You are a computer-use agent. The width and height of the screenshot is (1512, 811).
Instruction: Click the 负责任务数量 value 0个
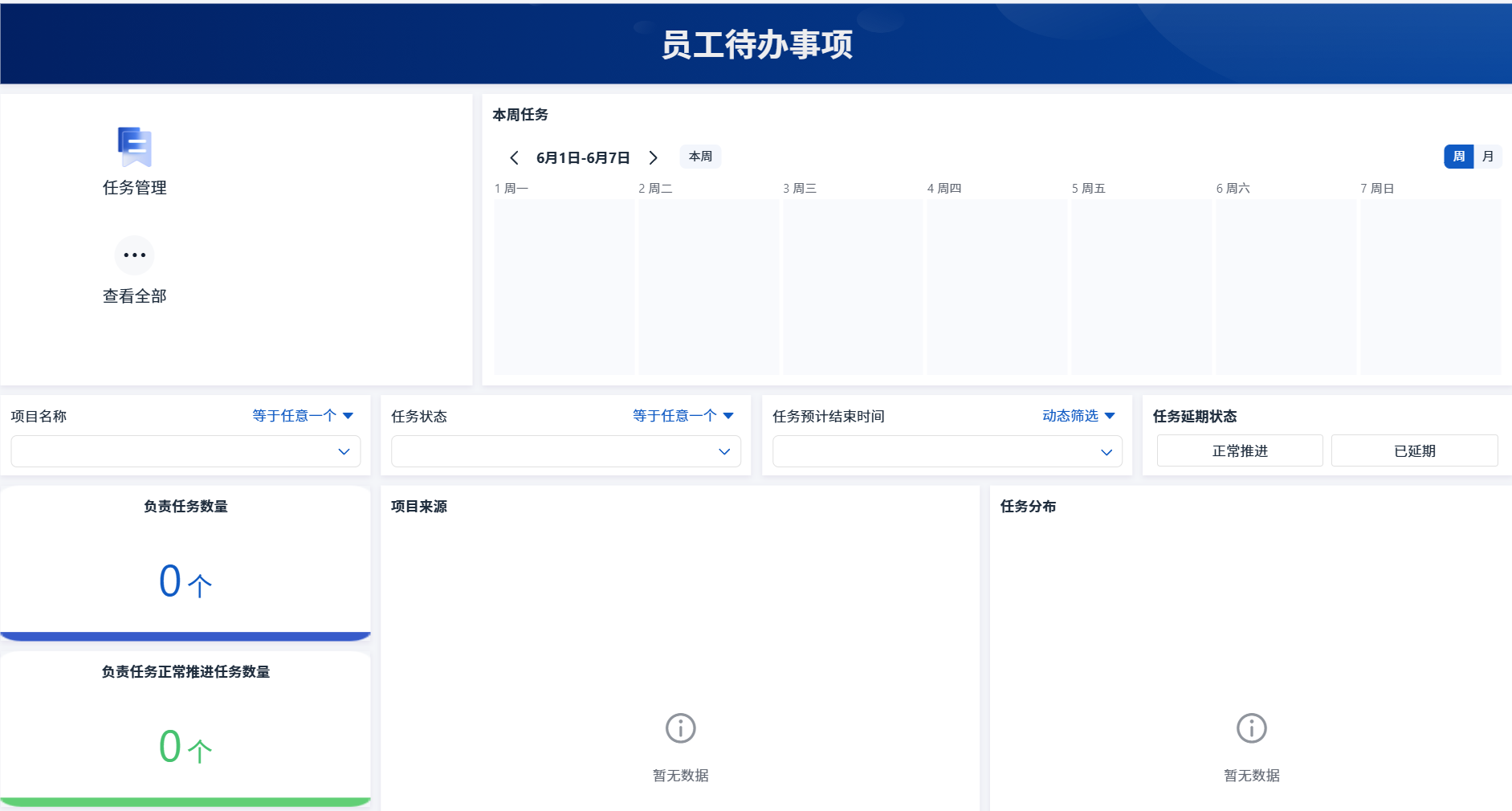tap(185, 581)
